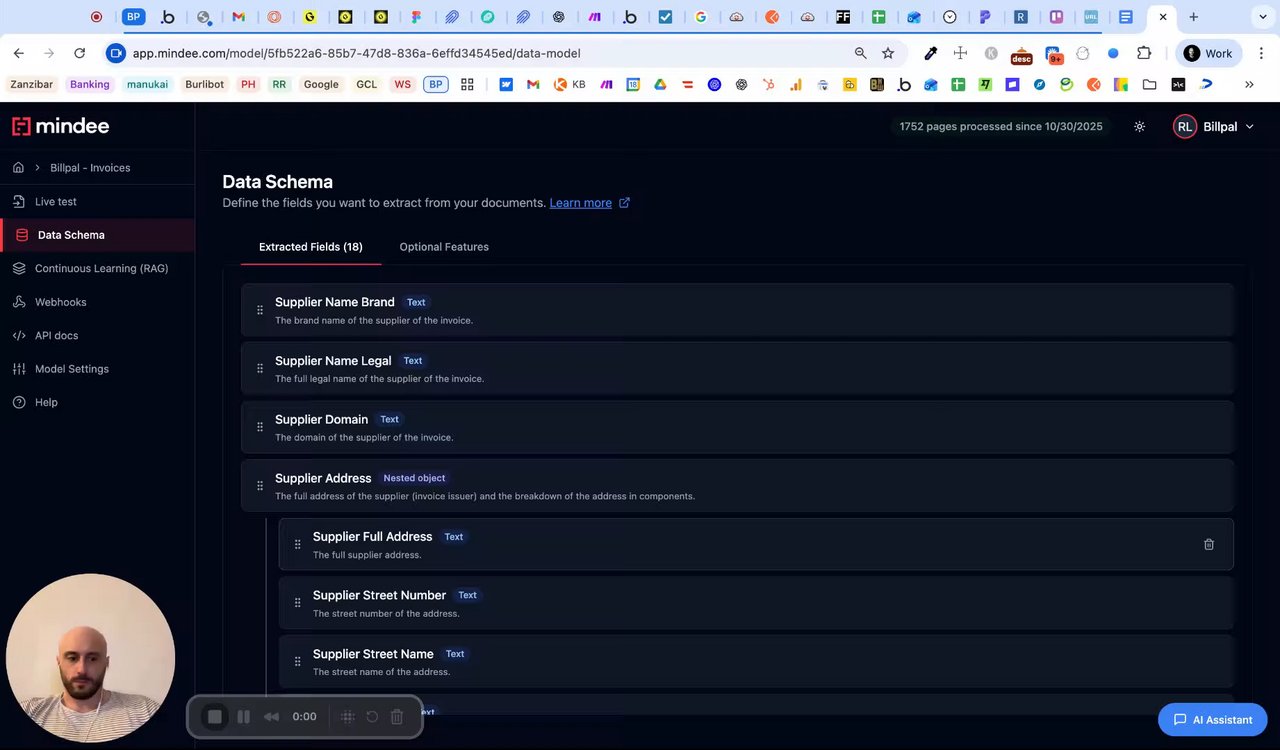Open the Supplier Street Number field
The width and height of the screenshot is (1280, 750).
coord(756,603)
